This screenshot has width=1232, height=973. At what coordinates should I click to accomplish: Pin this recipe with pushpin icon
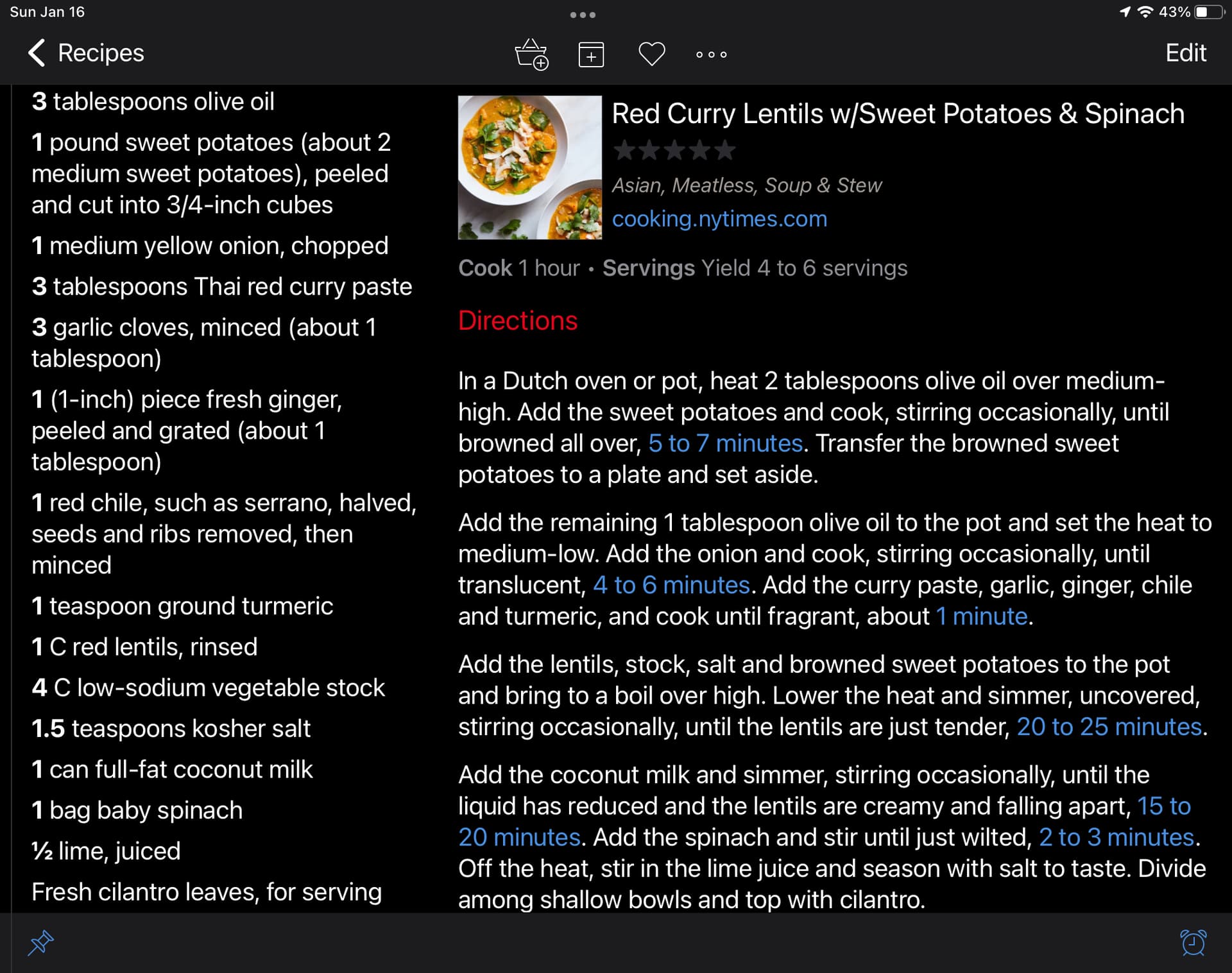tap(41, 942)
